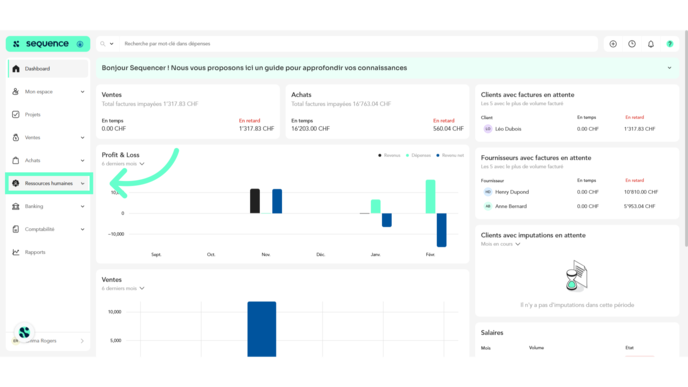The height and width of the screenshot is (387, 688).
Task: Expand the Bonjour Sequencer guide banner chevron
Action: point(670,68)
